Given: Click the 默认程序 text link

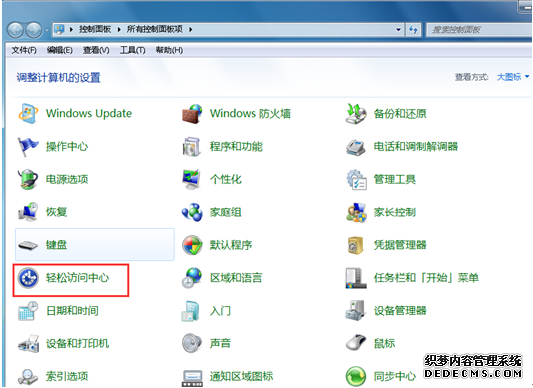Looking at the screenshot, I should (x=231, y=245).
